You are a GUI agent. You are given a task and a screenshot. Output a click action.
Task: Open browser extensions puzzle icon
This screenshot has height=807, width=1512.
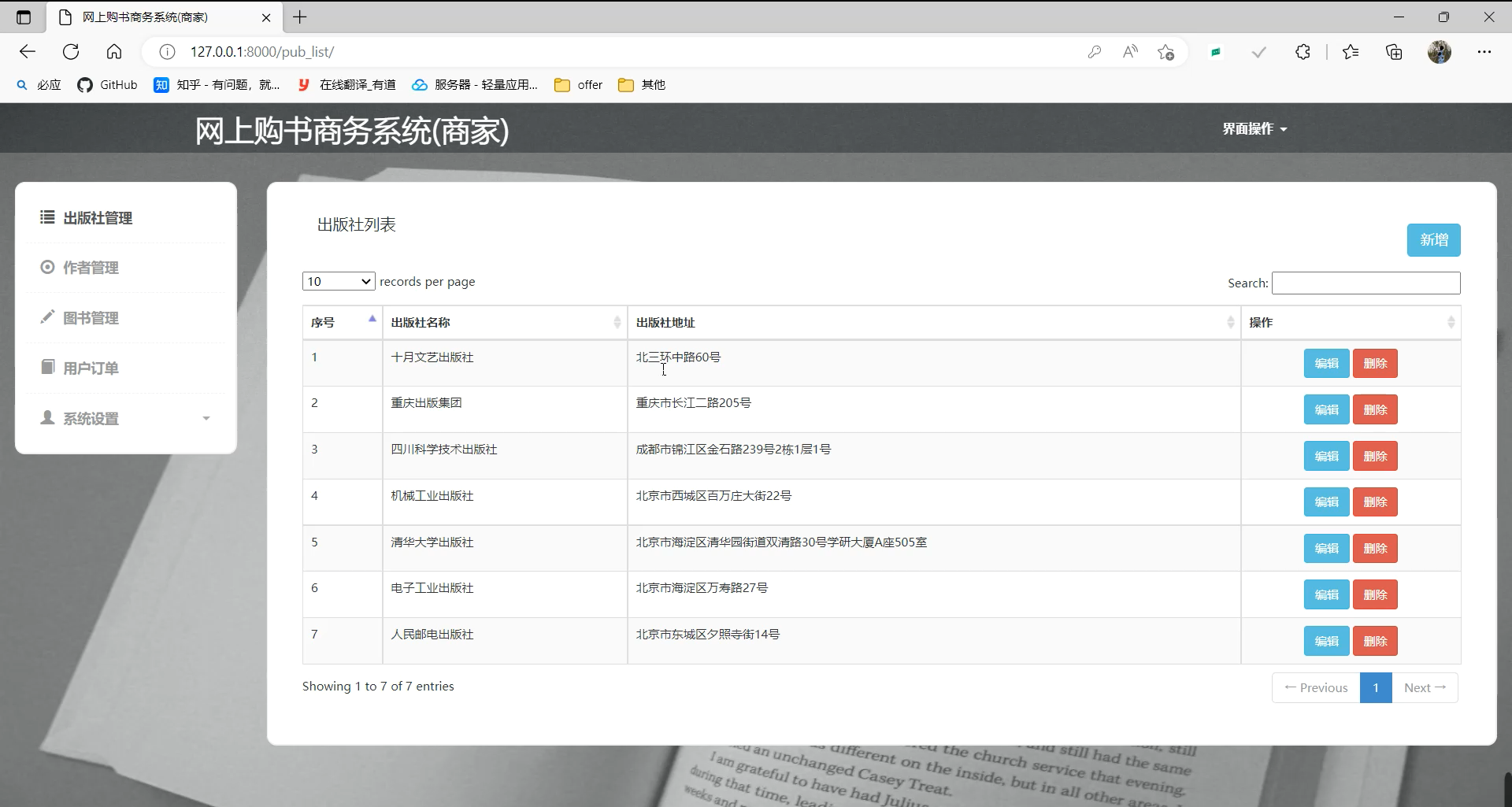pos(1303,52)
